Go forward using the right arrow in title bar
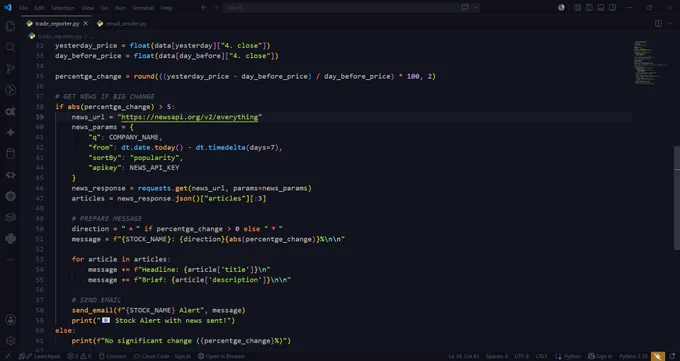Image resolution: width=680 pixels, height=361 pixels. click(x=216, y=7)
